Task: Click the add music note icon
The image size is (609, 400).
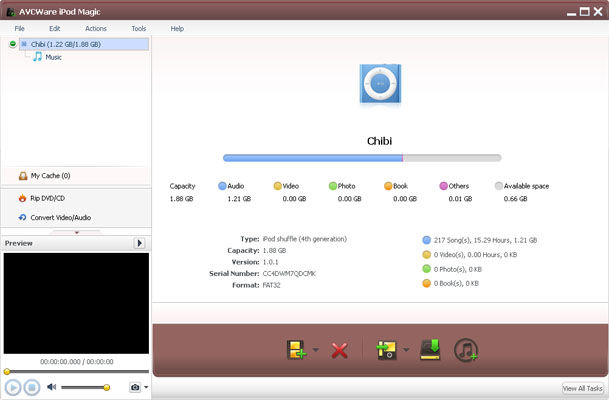Action: point(466,350)
